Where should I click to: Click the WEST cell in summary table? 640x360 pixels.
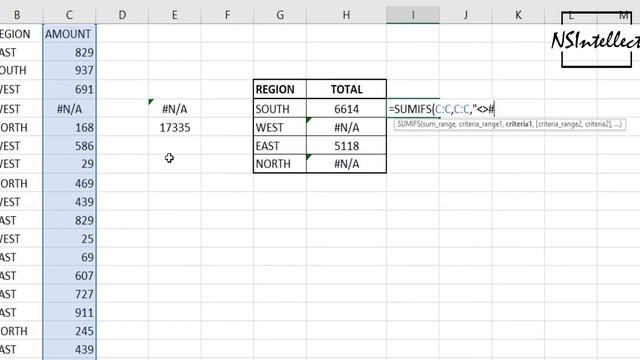[280, 128]
